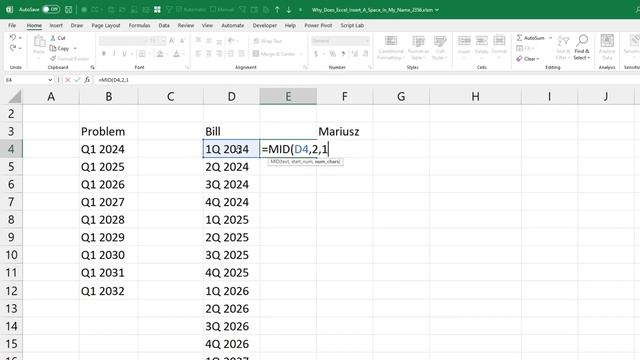Expand the AutoSum dropdown arrow
The image size is (640, 360).
[550, 38]
